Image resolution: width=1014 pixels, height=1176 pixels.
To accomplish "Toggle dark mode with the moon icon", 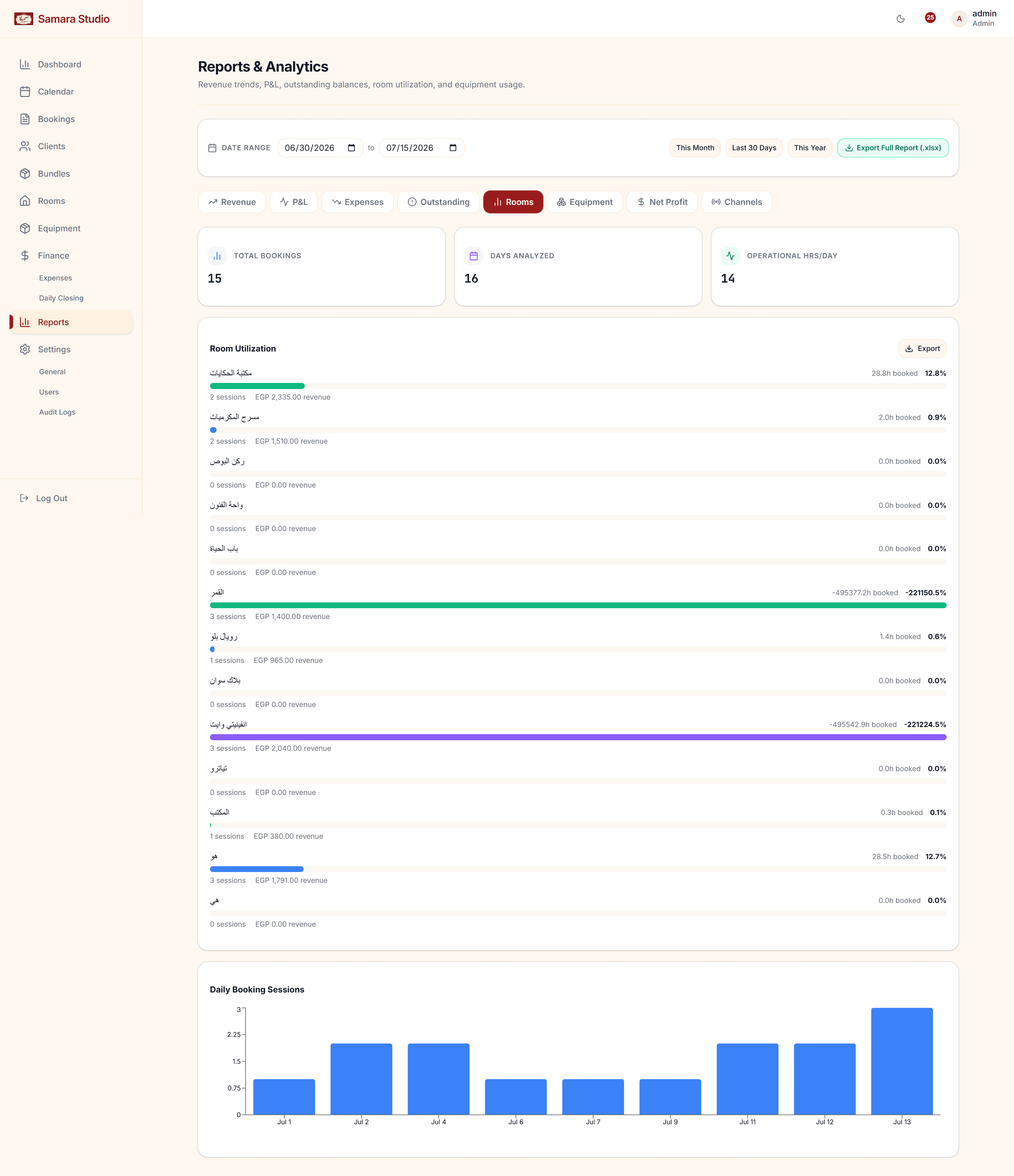I will click(900, 19).
